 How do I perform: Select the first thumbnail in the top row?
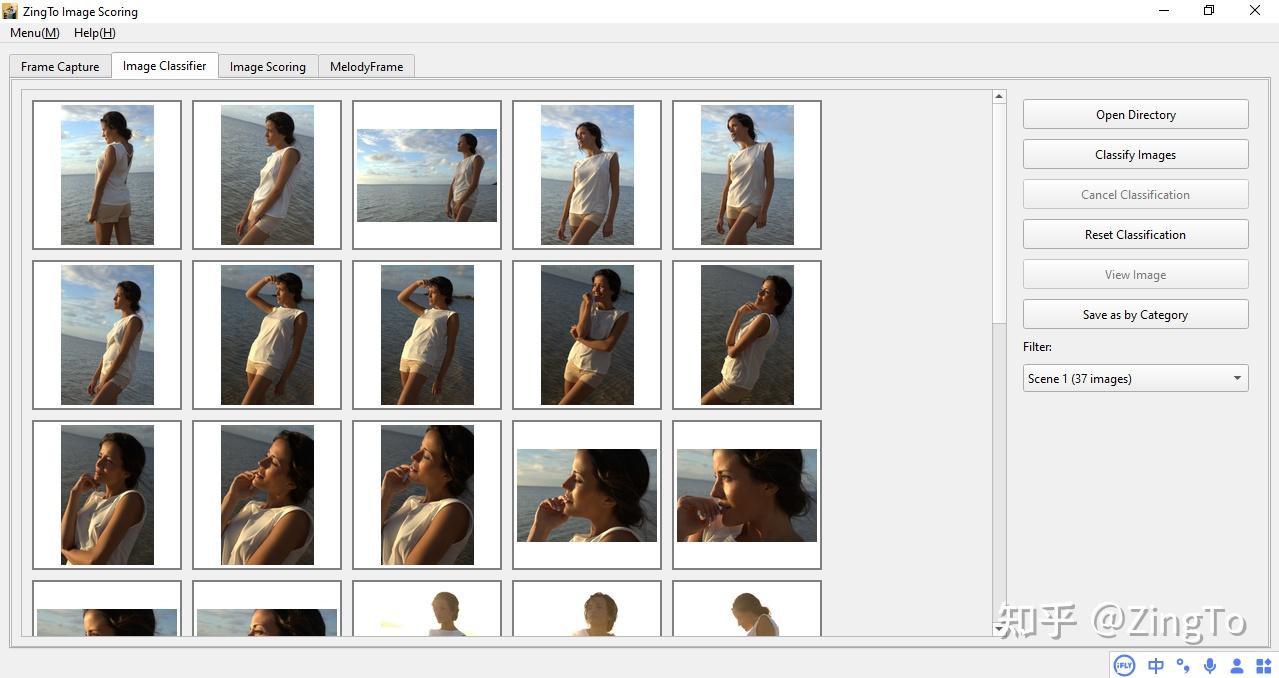107,175
